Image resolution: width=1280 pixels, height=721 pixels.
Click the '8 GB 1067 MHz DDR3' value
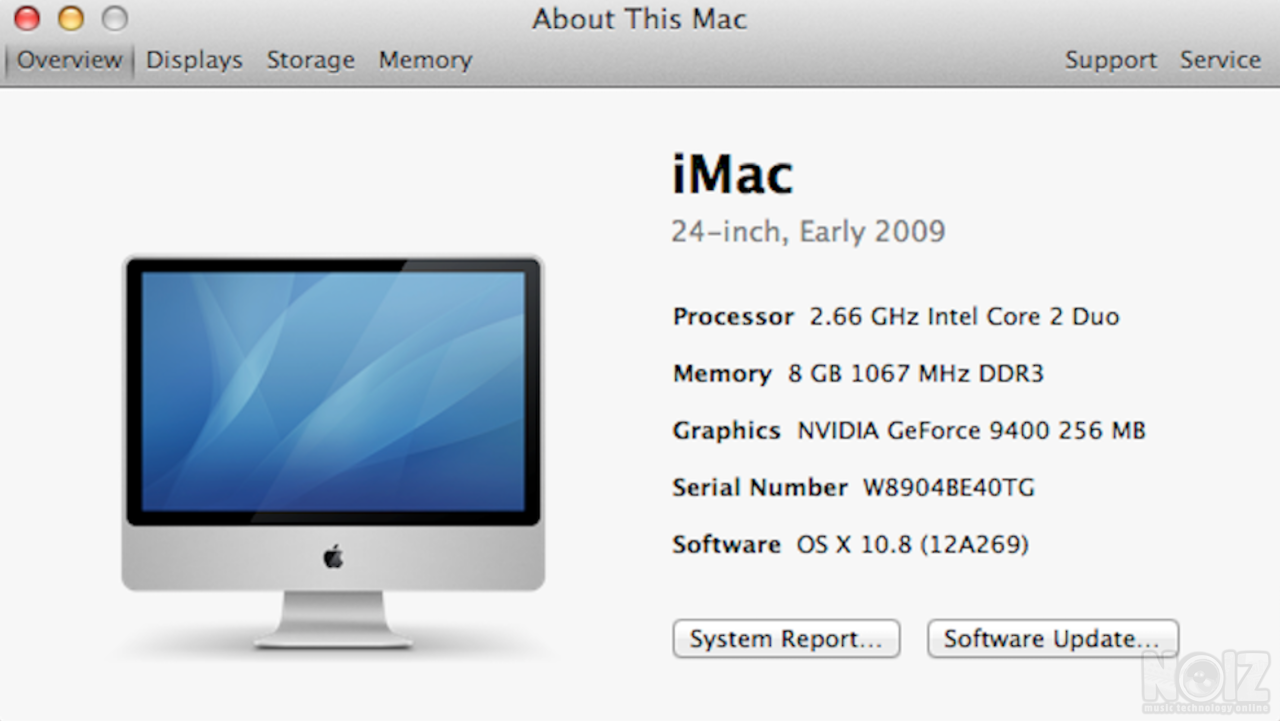click(x=915, y=374)
